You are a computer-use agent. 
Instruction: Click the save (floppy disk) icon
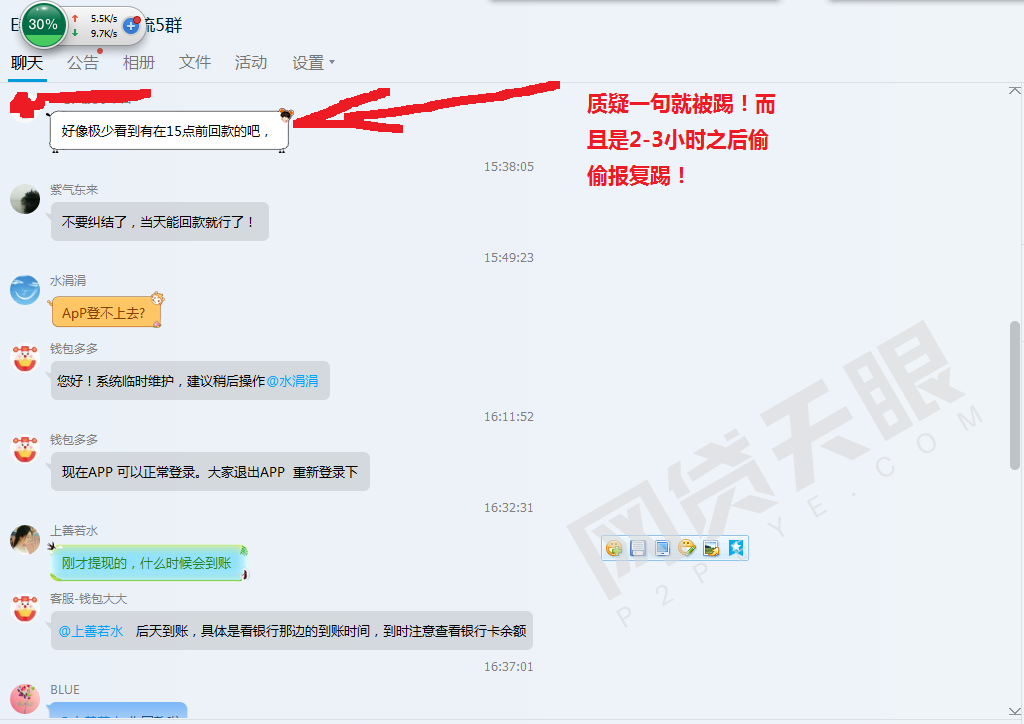pyautogui.click(x=638, y=548)
